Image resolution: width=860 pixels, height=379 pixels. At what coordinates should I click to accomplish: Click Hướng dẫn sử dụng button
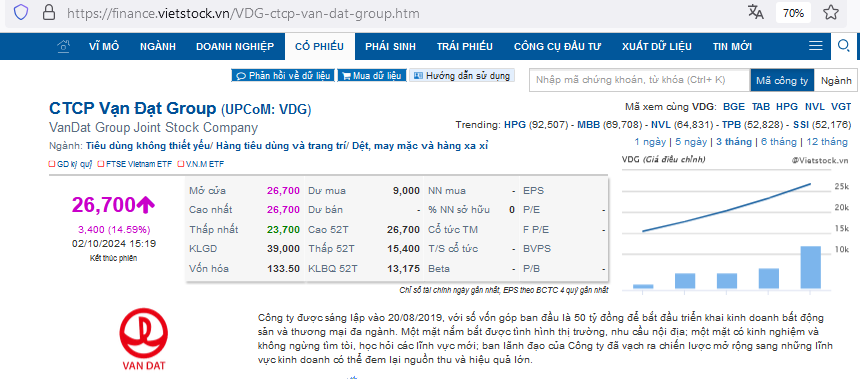[462, 76]
